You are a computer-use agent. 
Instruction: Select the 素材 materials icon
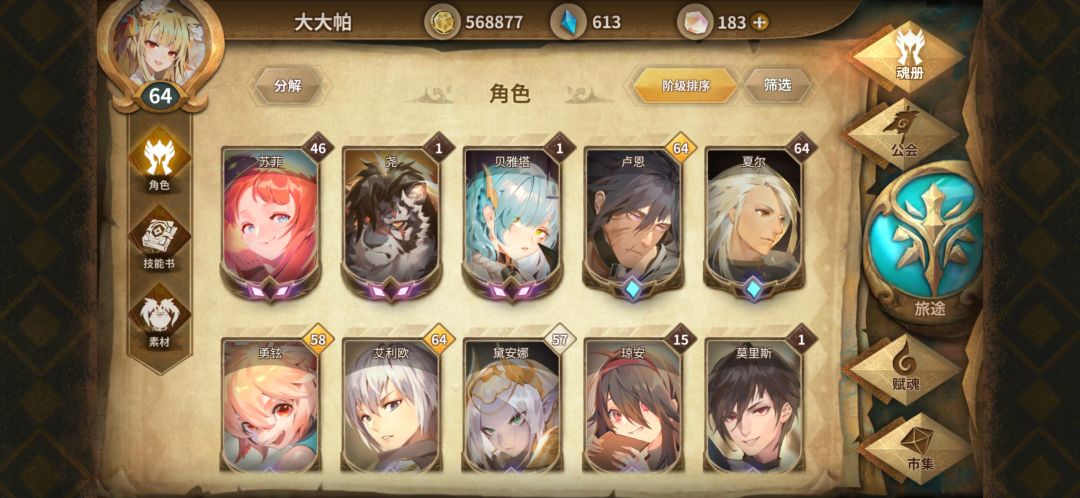159,317
